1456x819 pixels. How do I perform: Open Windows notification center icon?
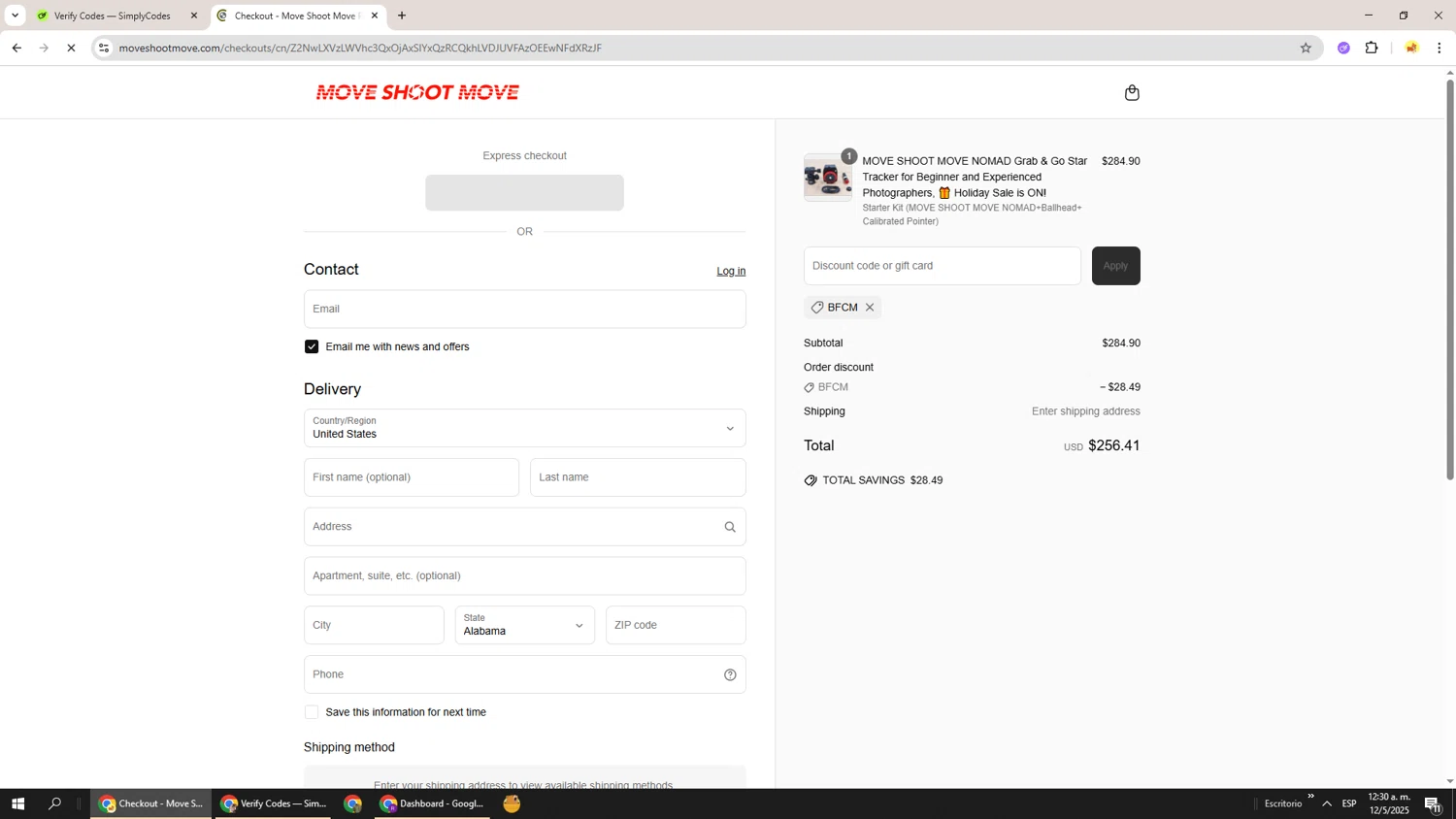[x=1433, y=803]
